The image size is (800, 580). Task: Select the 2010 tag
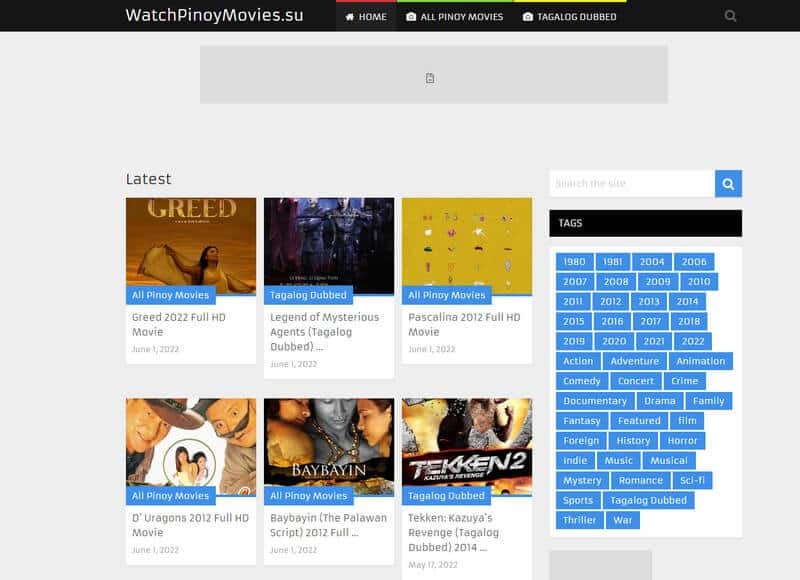tap(699, 282)
